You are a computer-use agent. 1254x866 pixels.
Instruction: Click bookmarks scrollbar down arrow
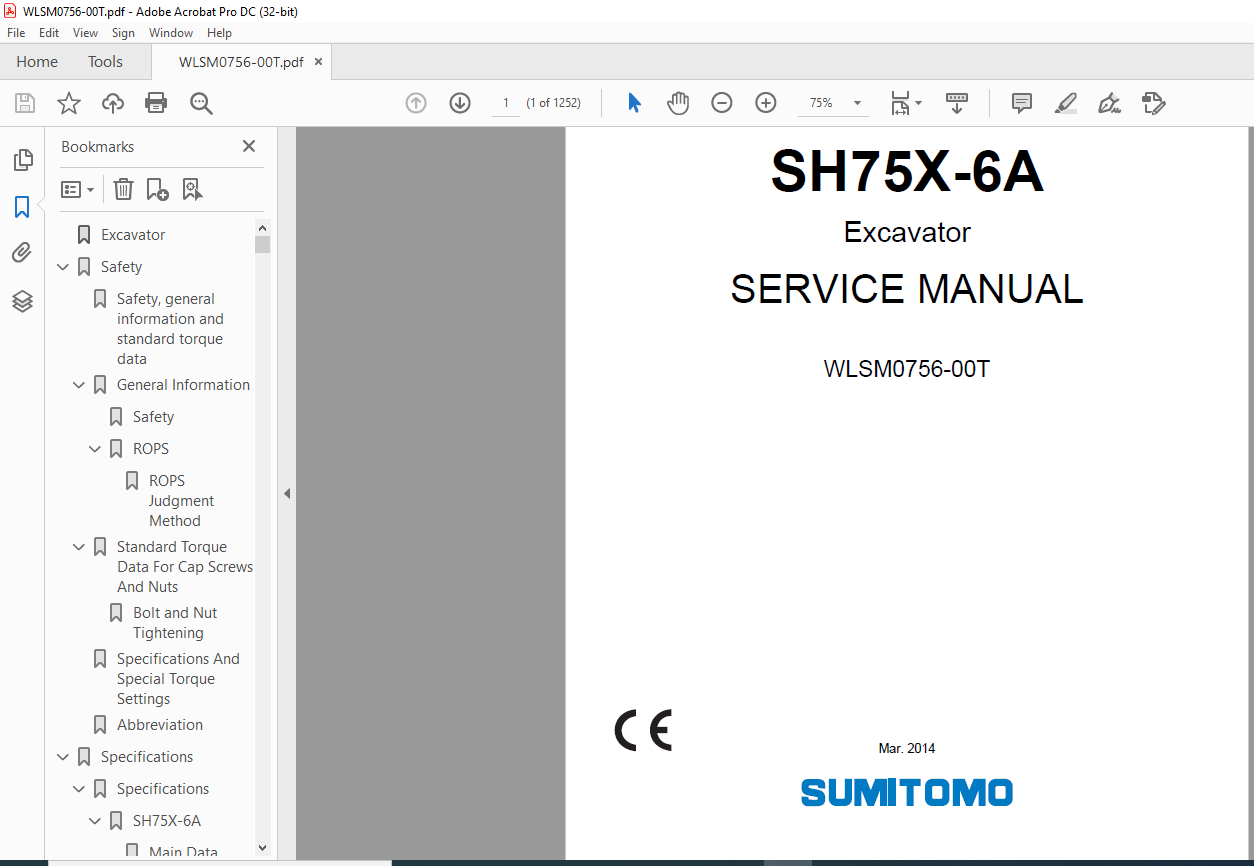click(262, 847)
